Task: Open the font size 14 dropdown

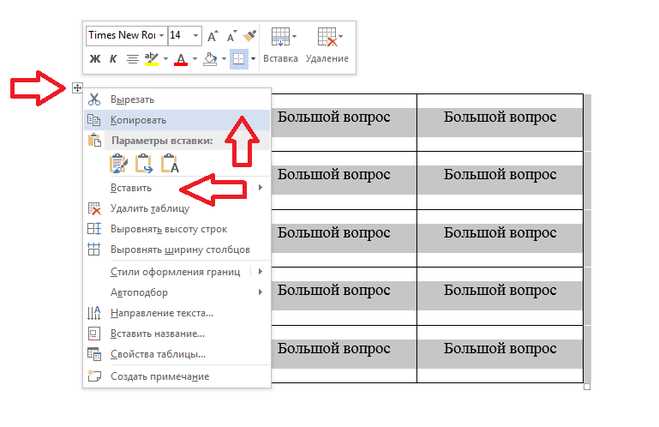Action: 195,36
